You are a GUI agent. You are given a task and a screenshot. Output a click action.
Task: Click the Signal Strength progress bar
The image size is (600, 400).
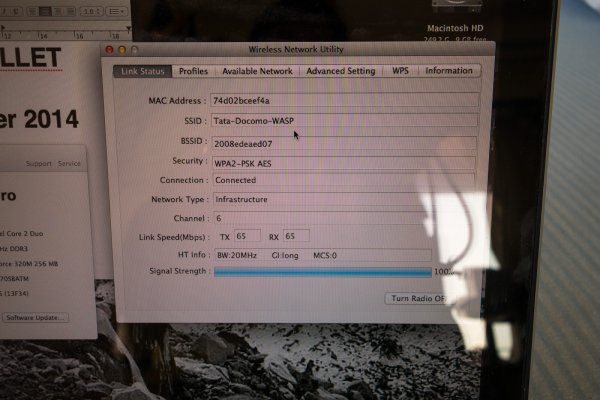tap(323, 272)
